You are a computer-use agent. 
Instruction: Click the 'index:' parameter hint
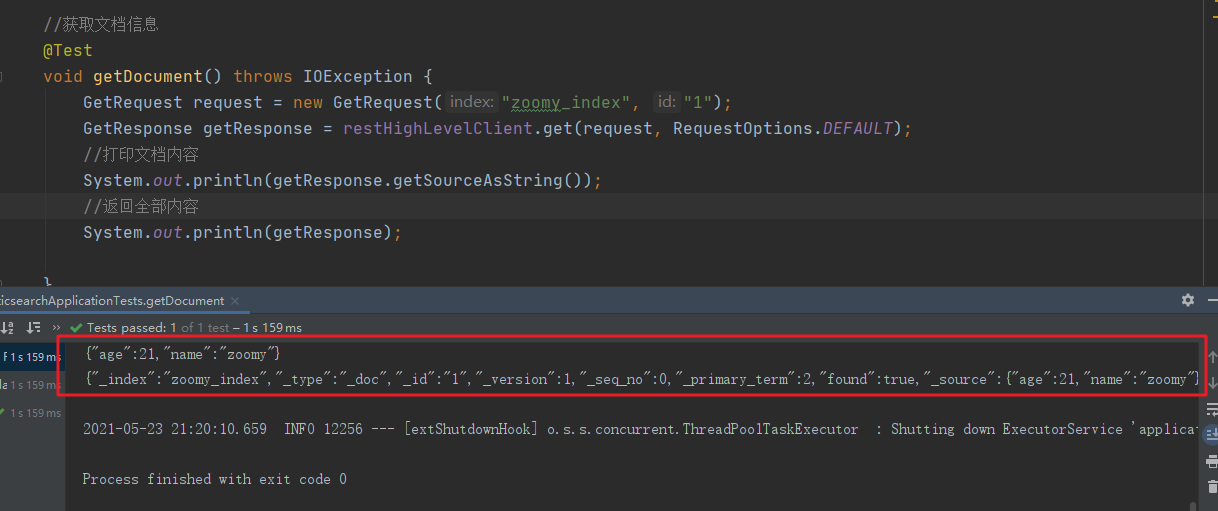coord(471,102)
